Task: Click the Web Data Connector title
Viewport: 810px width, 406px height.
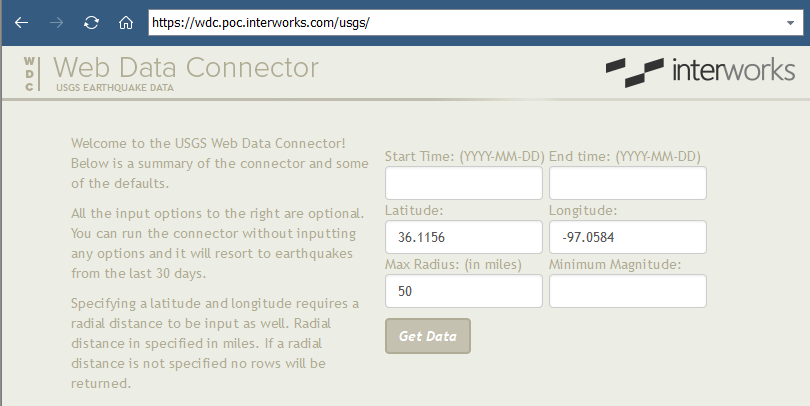Action: (186, 68)
